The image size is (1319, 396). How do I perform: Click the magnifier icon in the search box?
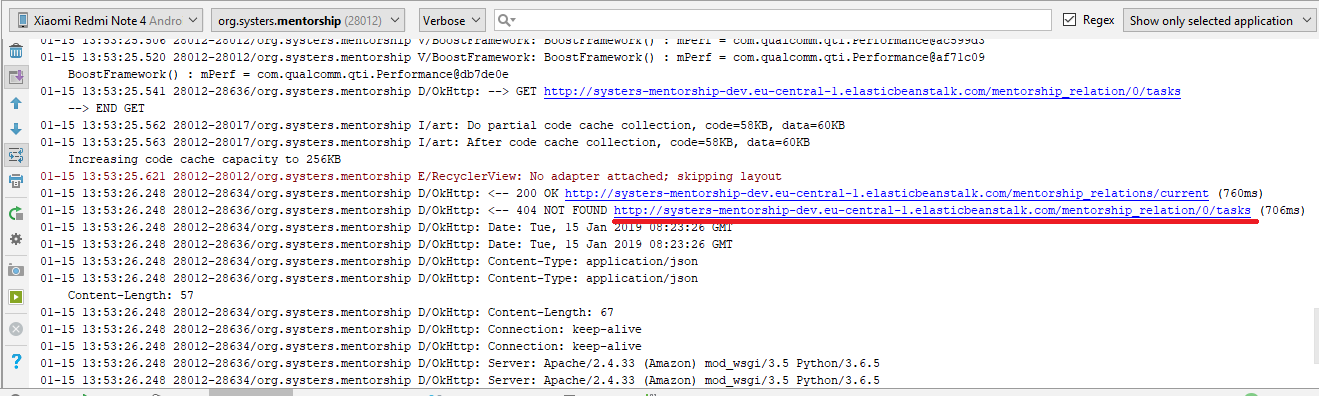[x=505, y=20]
